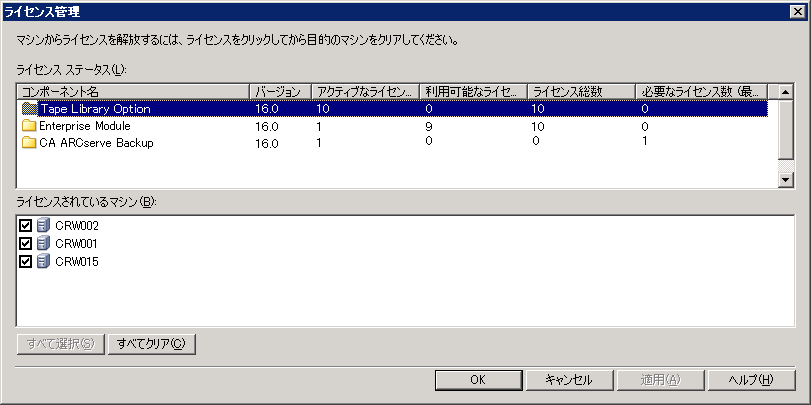811x405 pixels.
Task: Select the CA ARCserve Backup row
Action: 393,143
